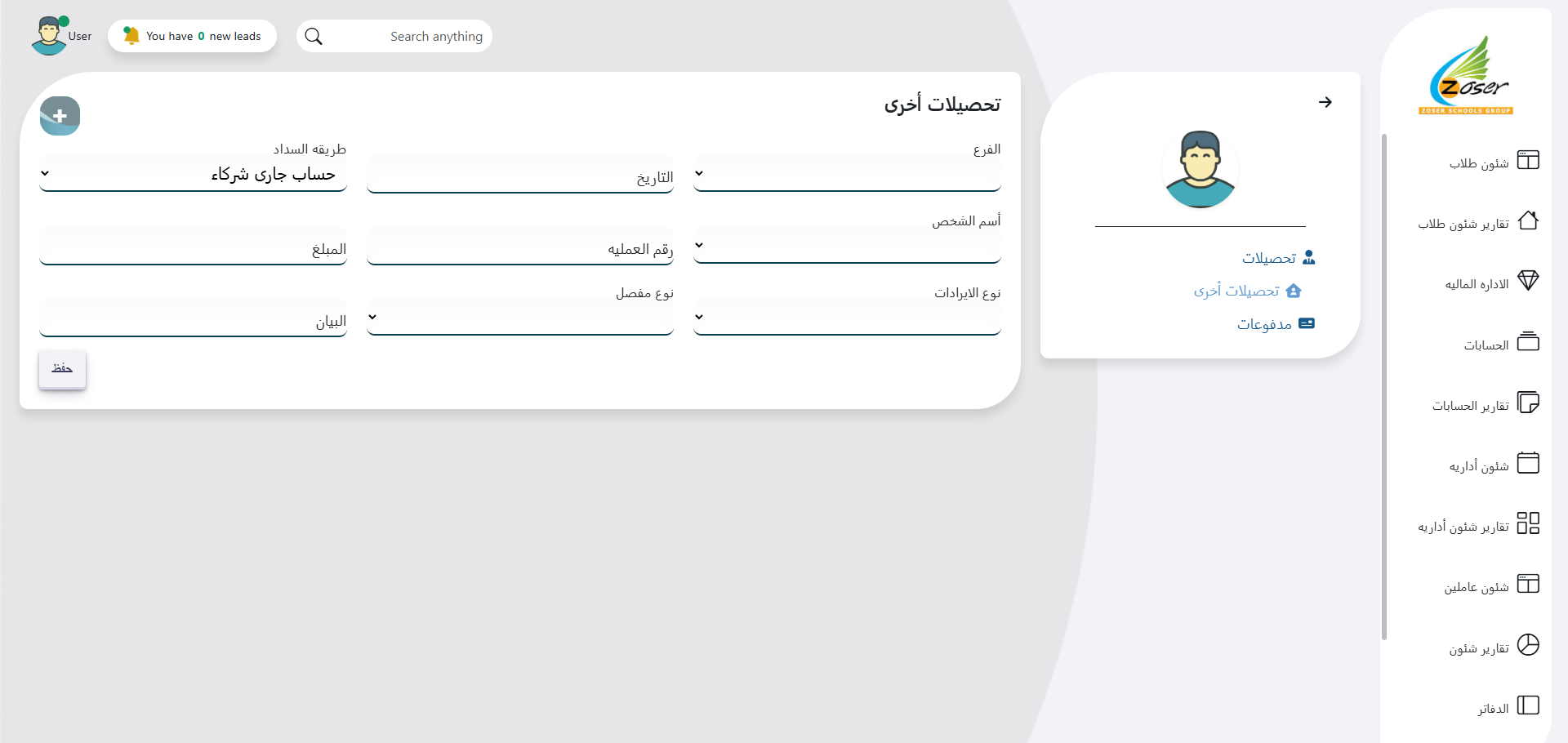Open الاداره الماليه diamond icon in sidebar

(1527, 281)
